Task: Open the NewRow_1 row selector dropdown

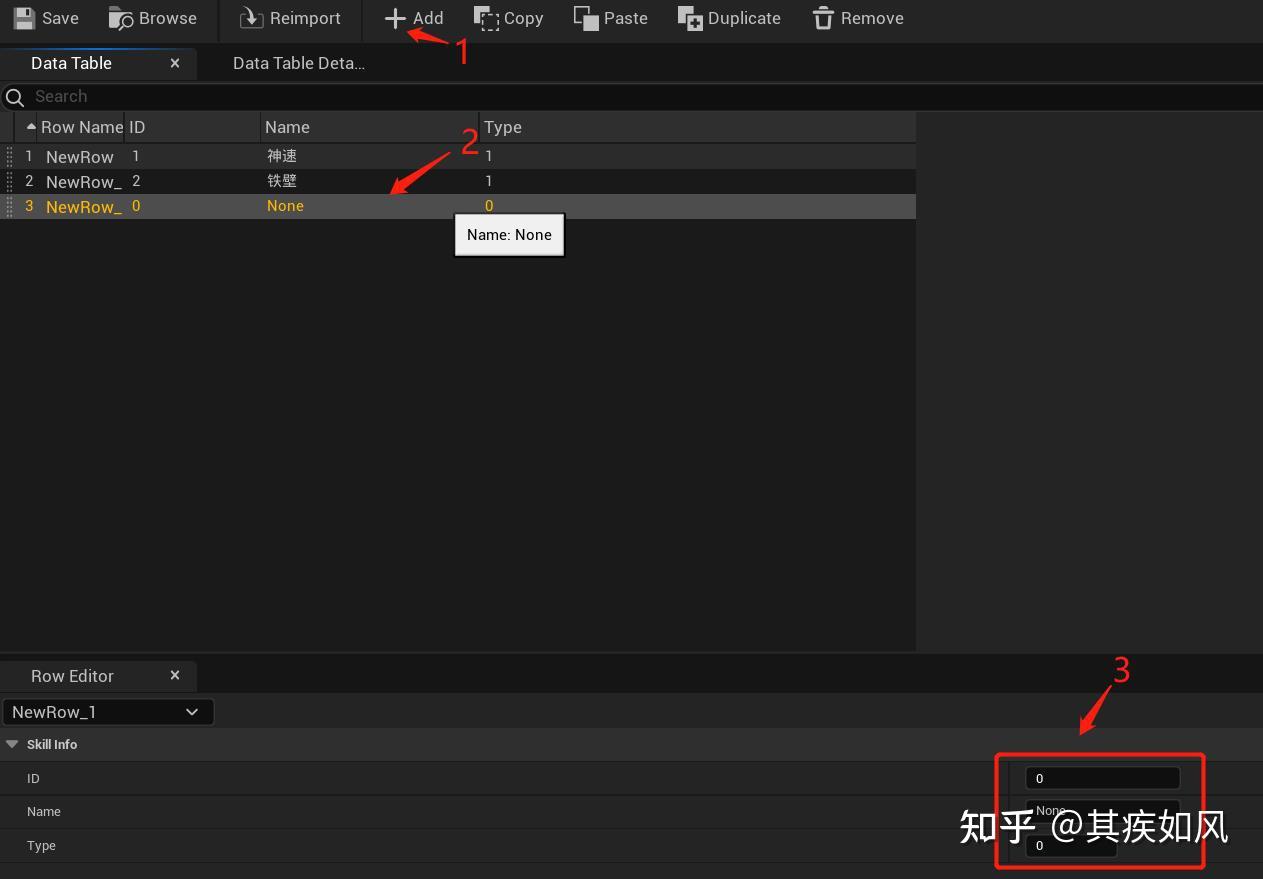Action: 108,711
